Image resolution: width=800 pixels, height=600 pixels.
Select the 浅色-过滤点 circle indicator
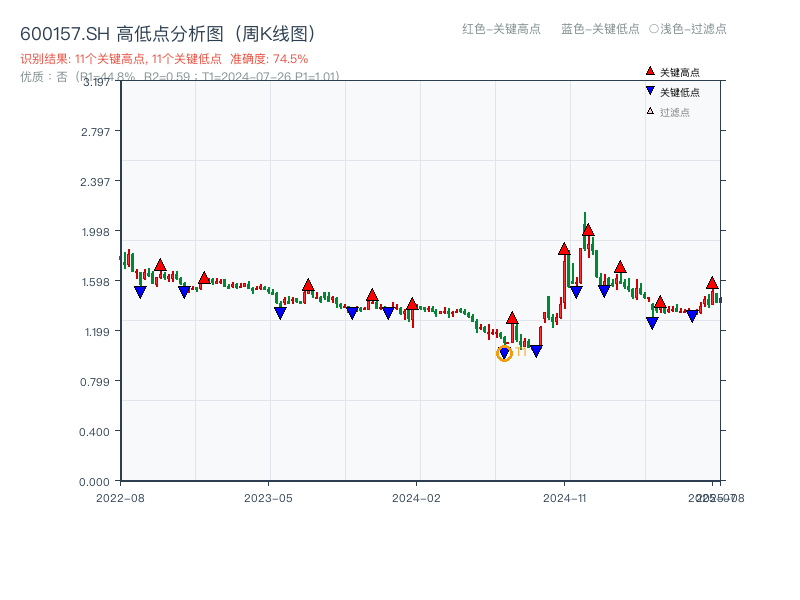[654, 29]
